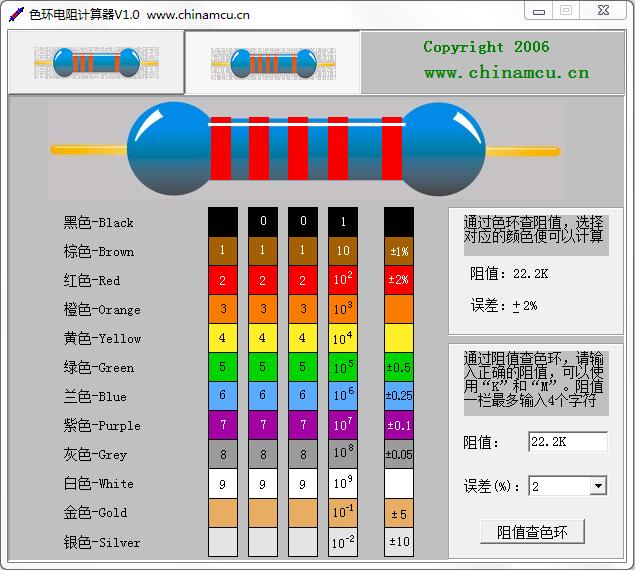The image size is (635, 570).
Task: Pick the brown ±1% tolerance swatch
Action: [x=398, y=251]
